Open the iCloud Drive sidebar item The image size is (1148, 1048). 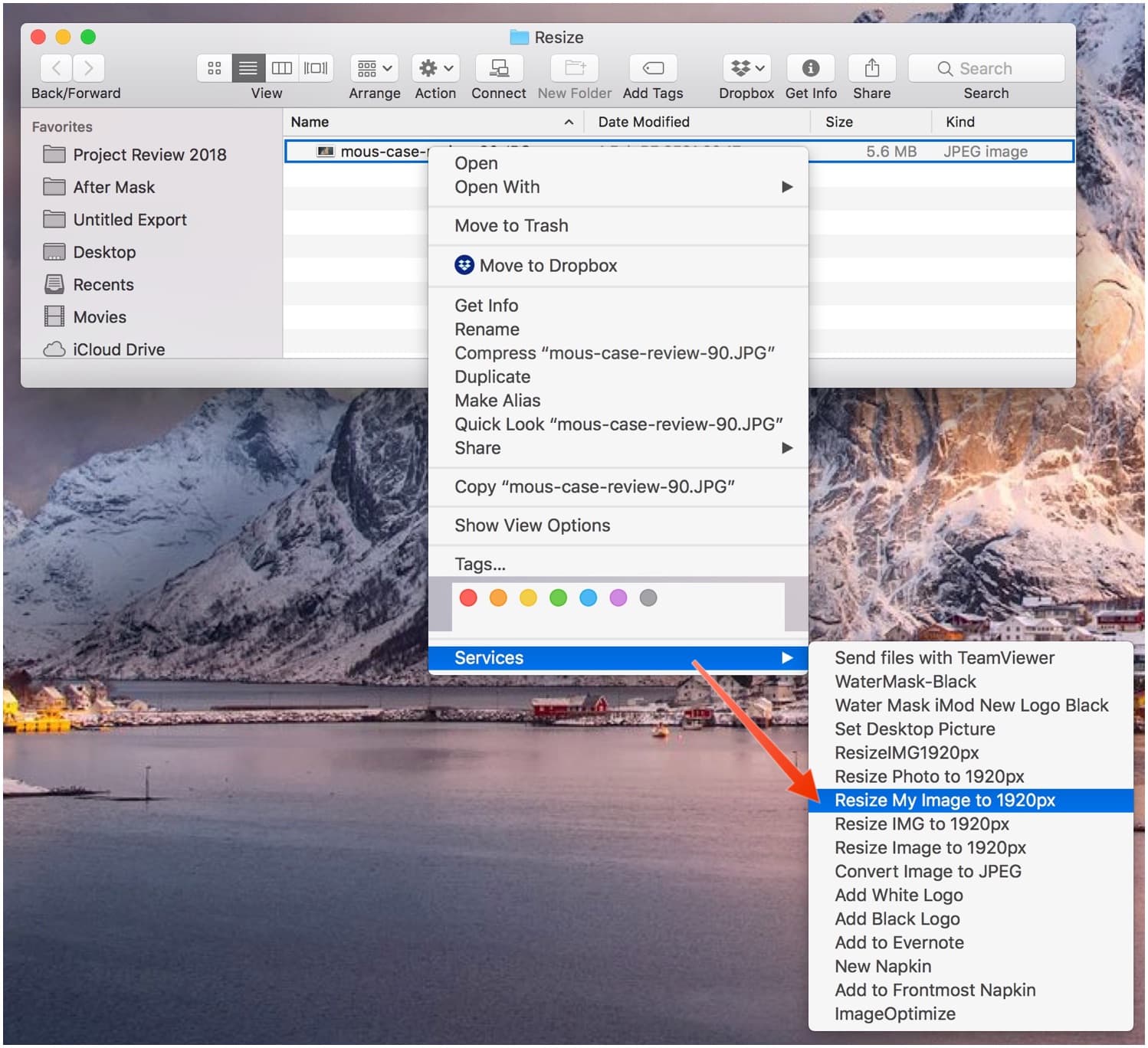119,349
